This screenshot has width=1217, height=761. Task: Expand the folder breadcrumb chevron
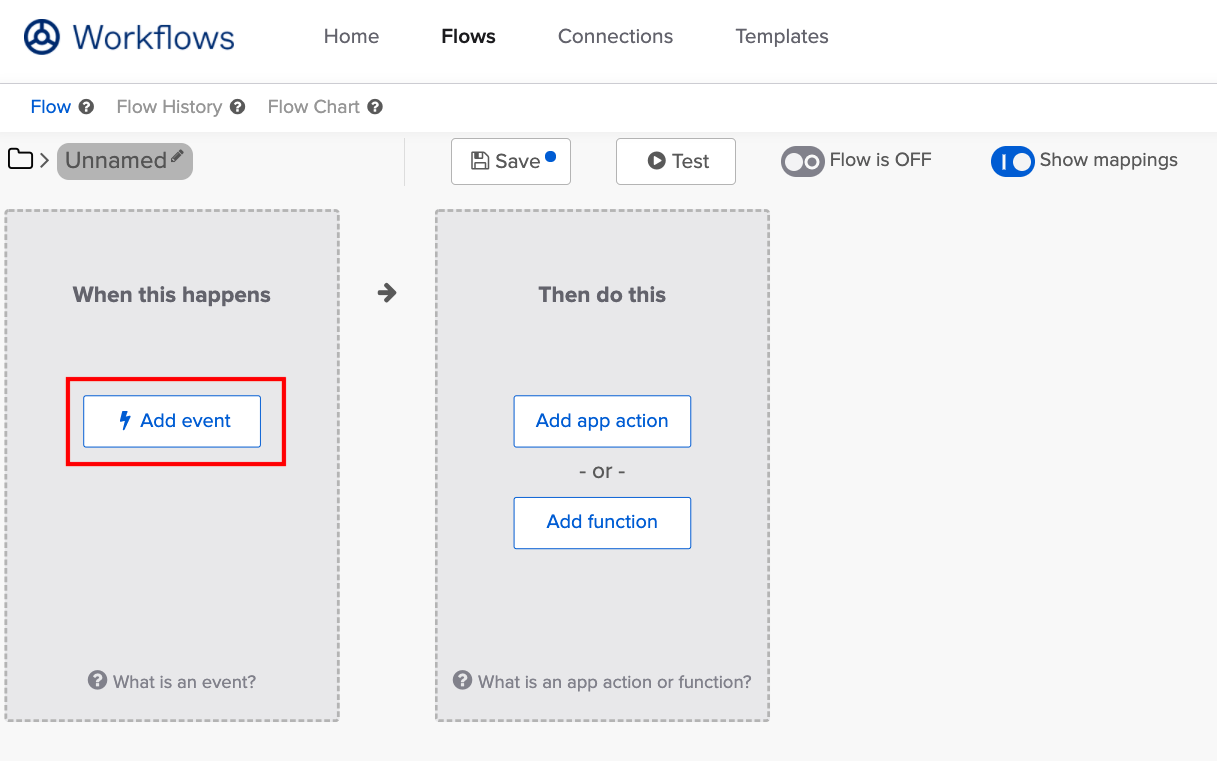pyautogui.click(x=45, y=160)
